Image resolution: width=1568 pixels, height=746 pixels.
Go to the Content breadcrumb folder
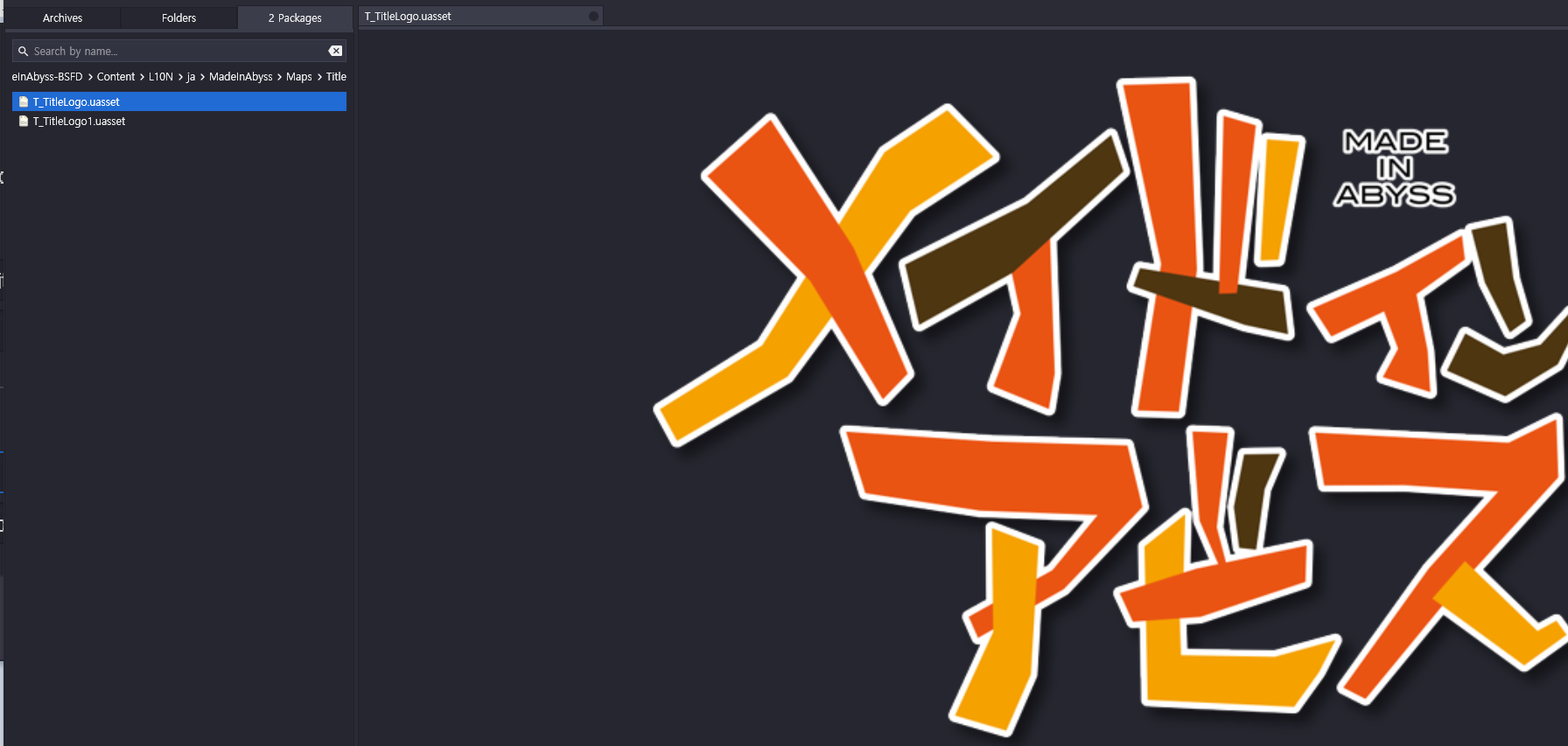click(x=115, y=77)
